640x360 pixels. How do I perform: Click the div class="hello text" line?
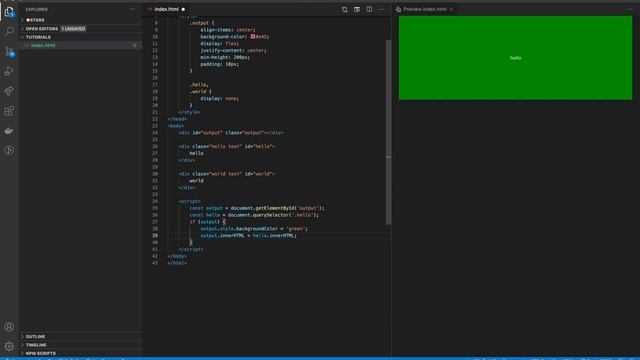click(x=227, y=146)
